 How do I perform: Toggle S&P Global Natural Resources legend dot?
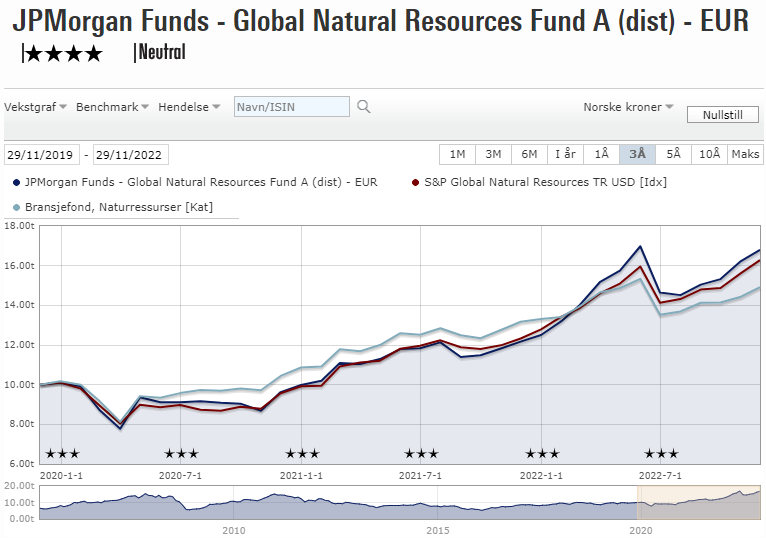415,183
